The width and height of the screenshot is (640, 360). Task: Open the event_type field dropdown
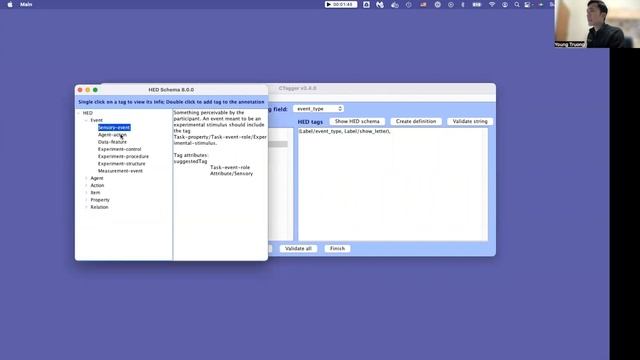tap(318, 109)
